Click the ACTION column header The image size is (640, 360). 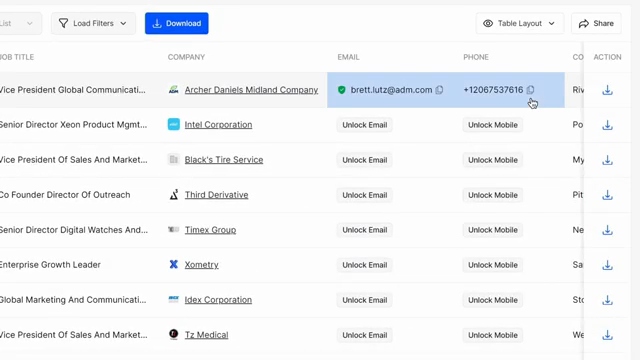pos(607,57)
